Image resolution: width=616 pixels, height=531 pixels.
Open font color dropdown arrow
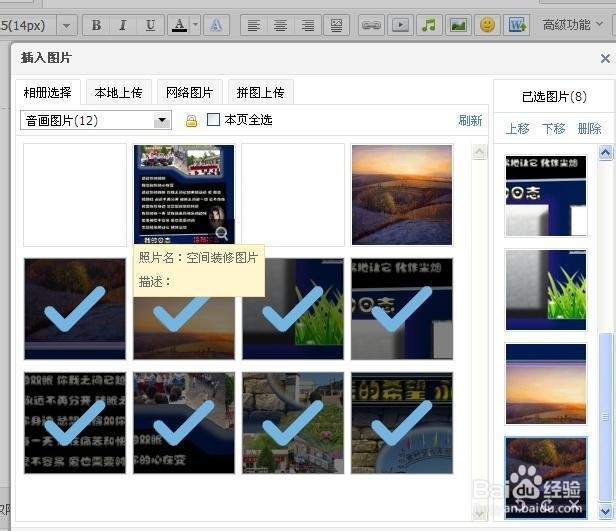point(195,25)
